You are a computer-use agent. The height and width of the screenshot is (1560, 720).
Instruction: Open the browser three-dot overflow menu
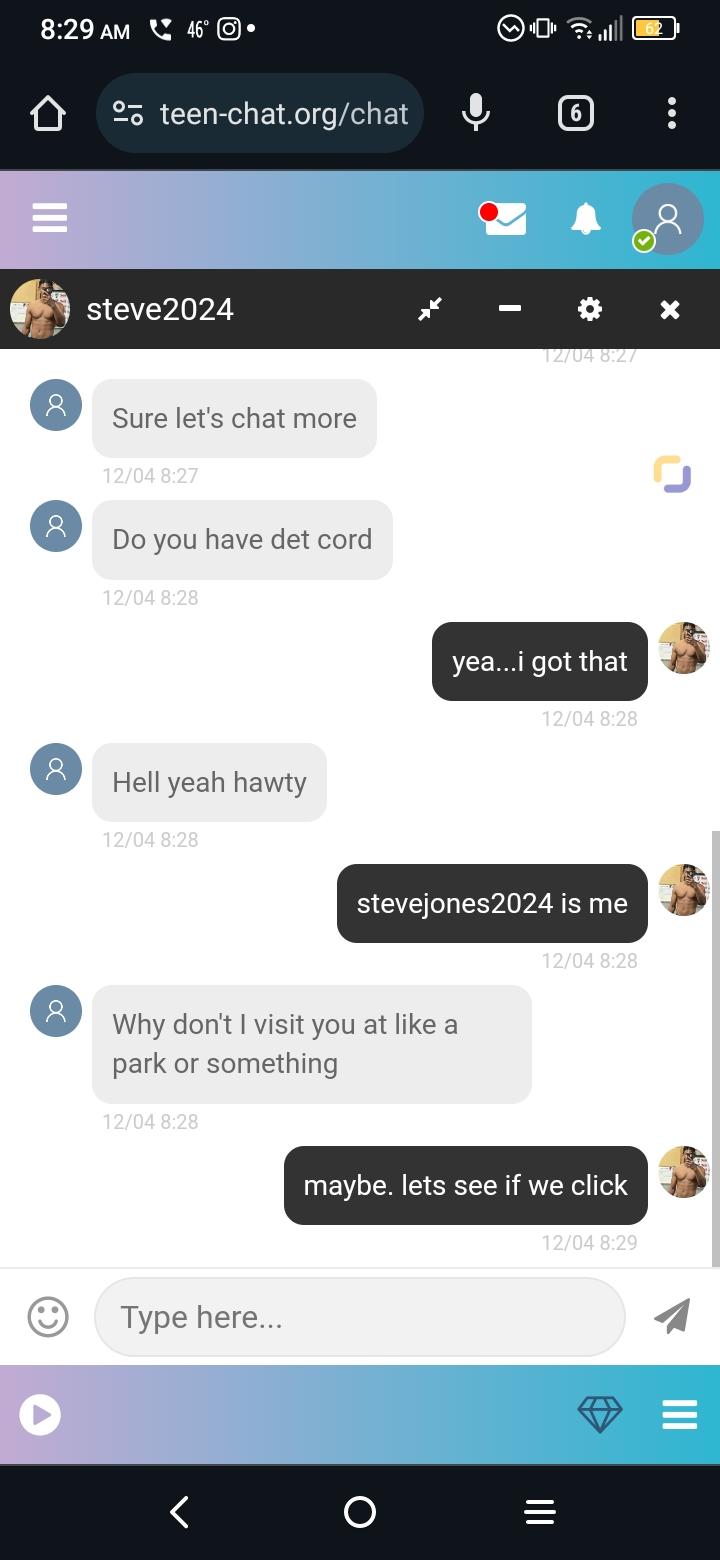coord(672,113)
